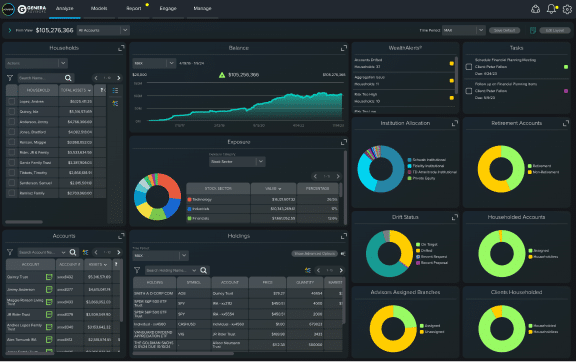Open the All Accounts dropdown
Image resolution: width=576 pixels, height=362 pixels.
[x=103, y=30]
